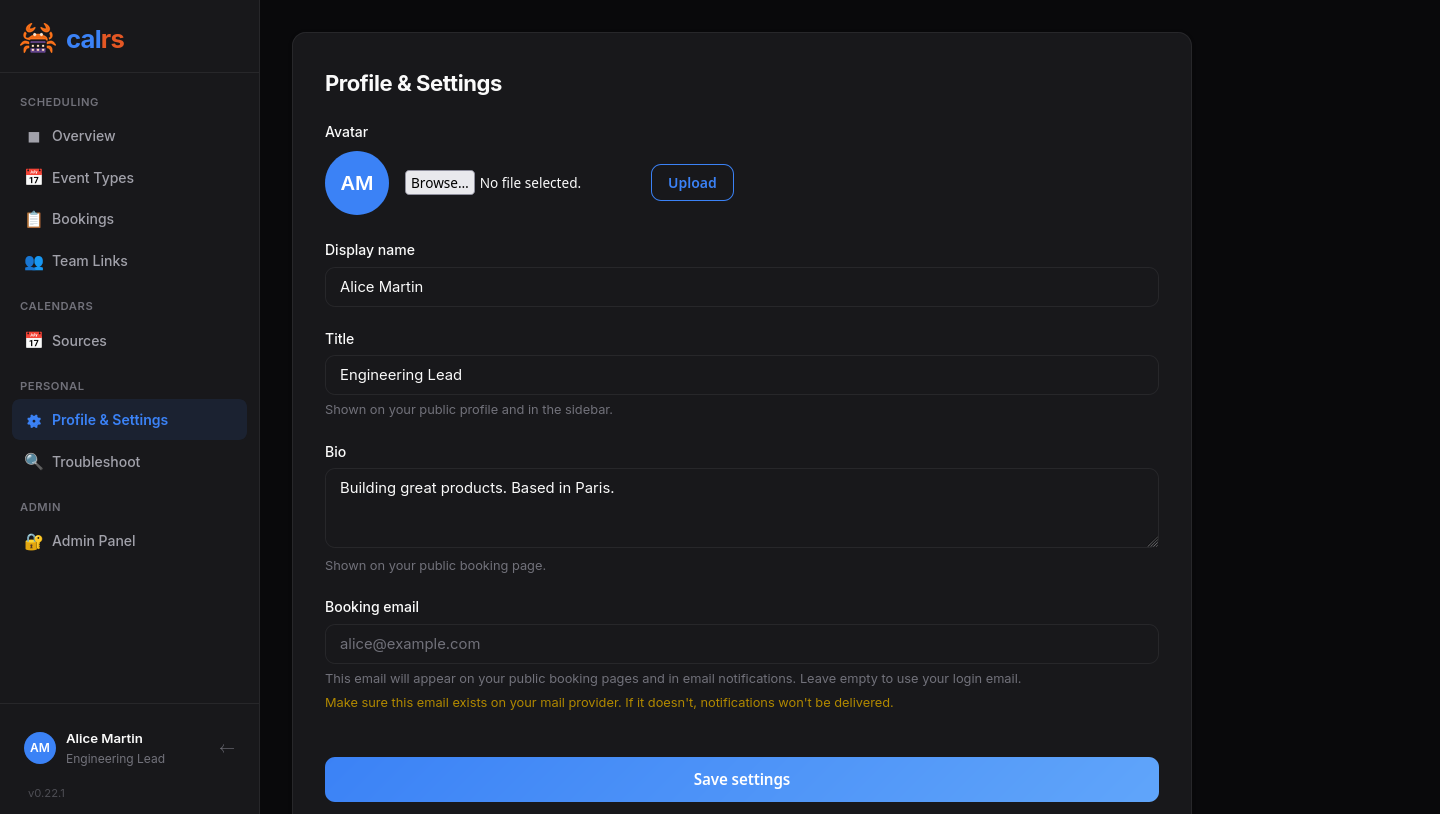The height and width of the screenshot is (814, 1440).
Task: Select Bookings in the Scheduling section
Action: (82, 219)
